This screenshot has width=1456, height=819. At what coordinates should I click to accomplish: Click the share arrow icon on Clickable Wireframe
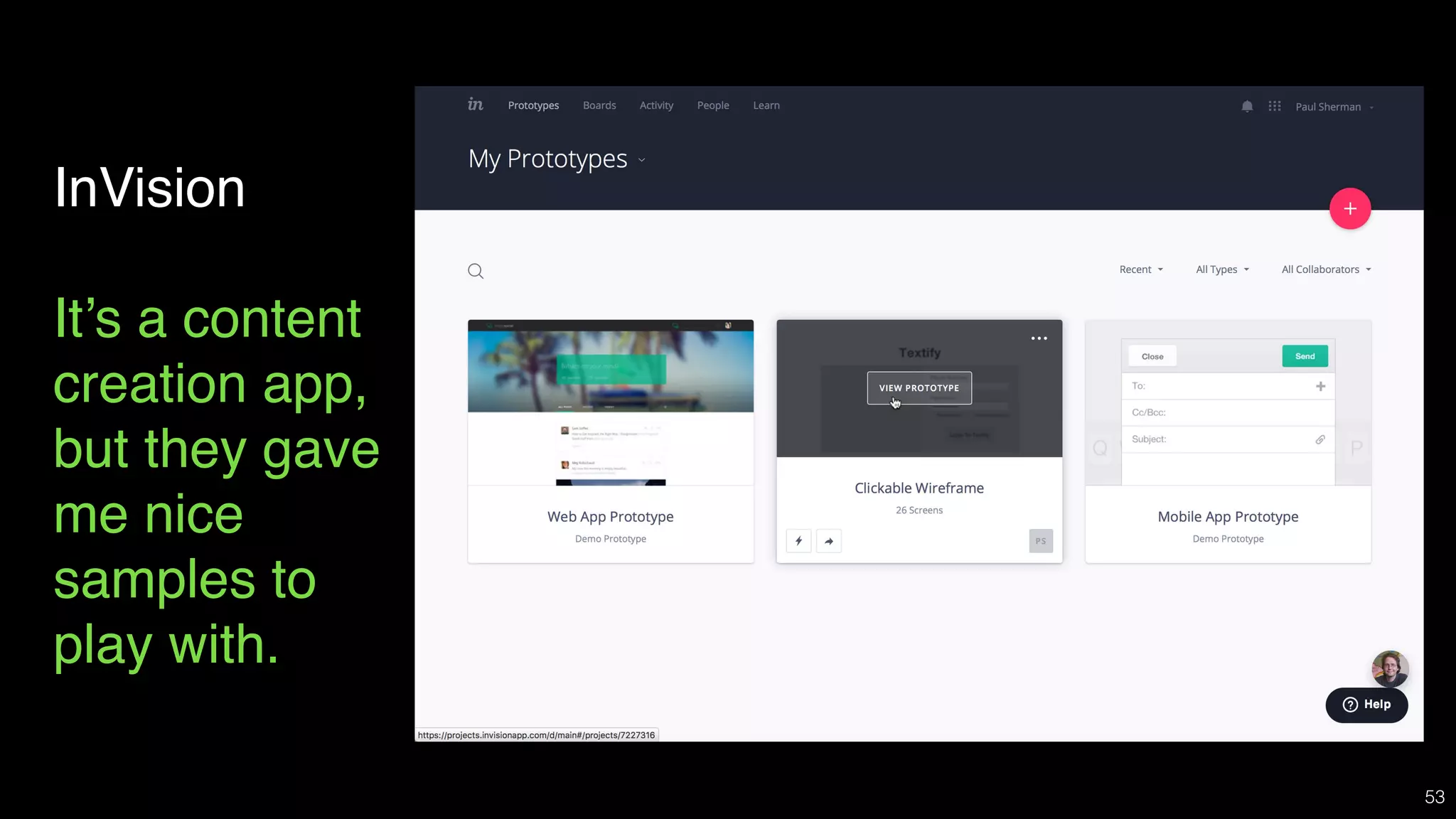point(829,541)
